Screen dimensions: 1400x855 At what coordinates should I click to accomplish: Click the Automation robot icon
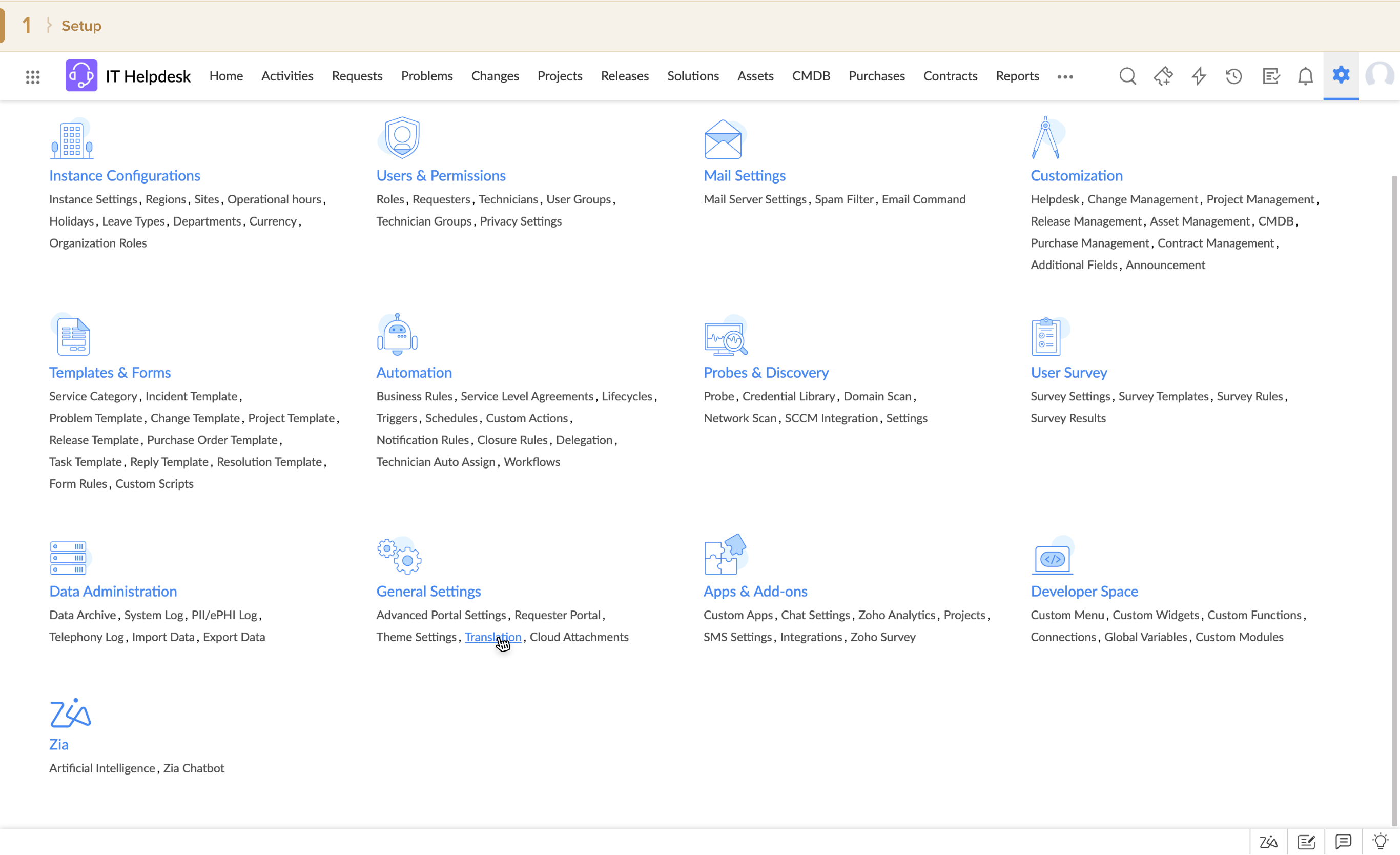coord(398,334)
